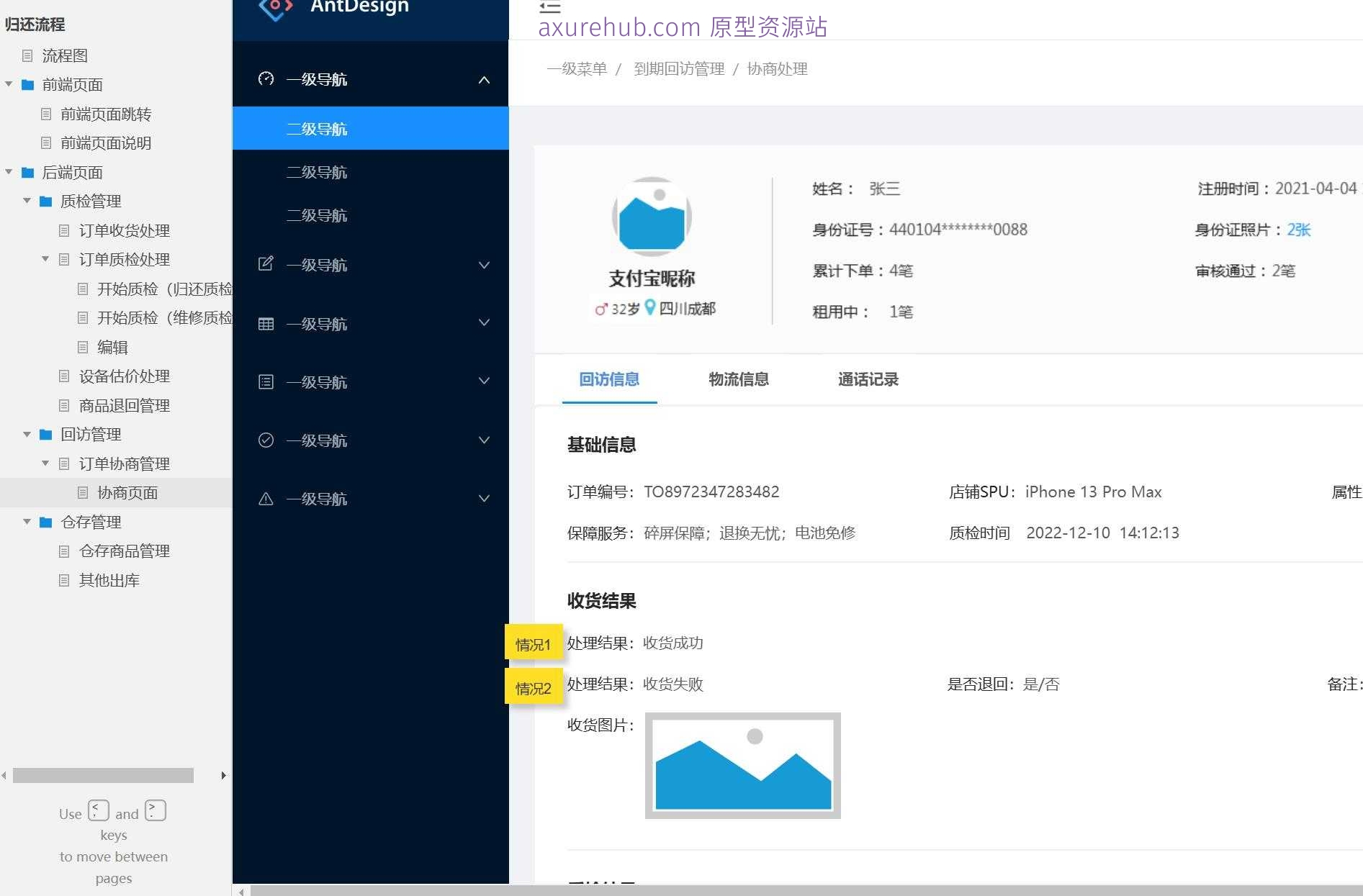
Task: Collapse the expanded 一级导航 section
Action: tap(483, 80)
